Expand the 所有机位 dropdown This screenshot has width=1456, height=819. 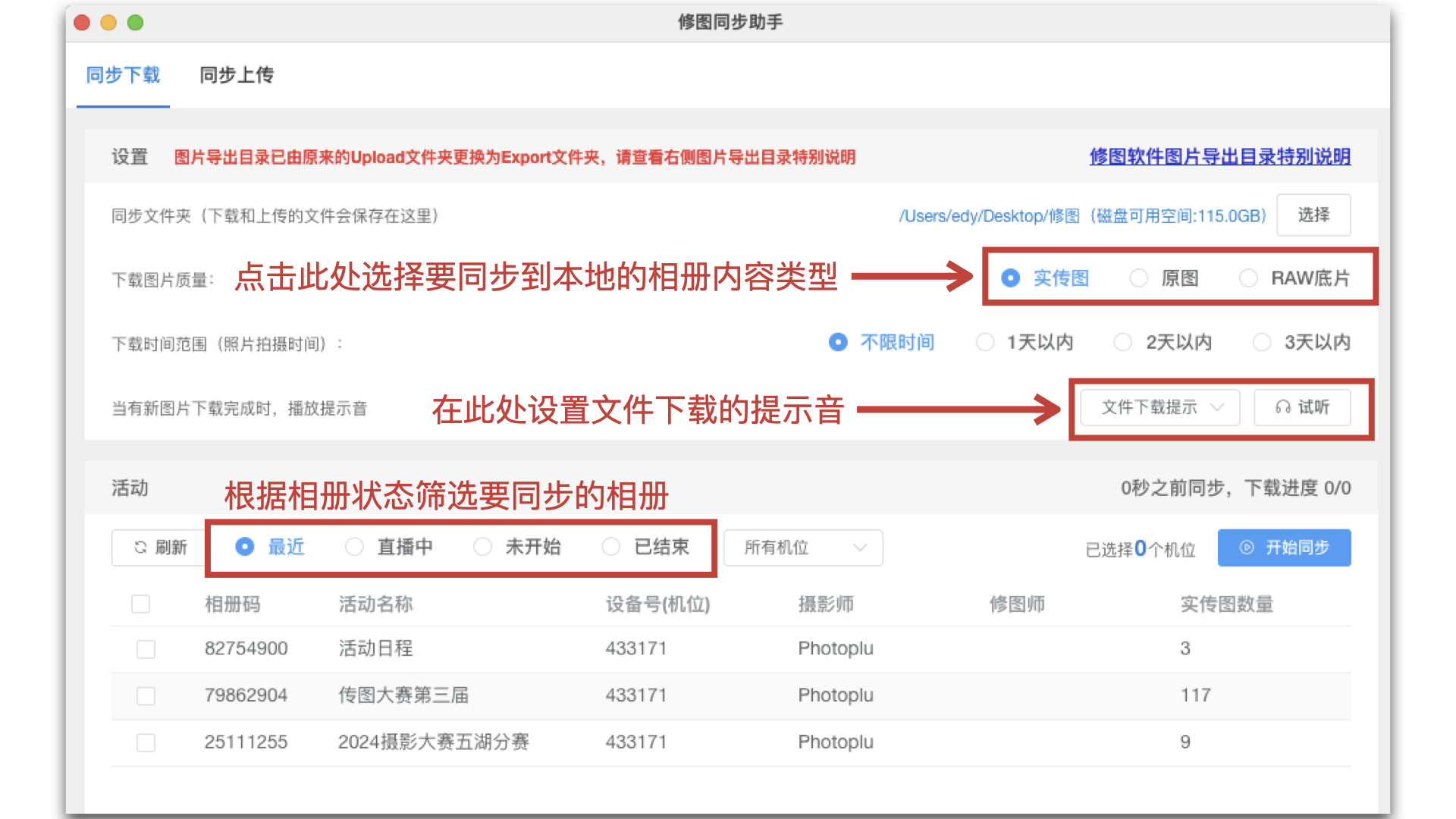(803, 548)
